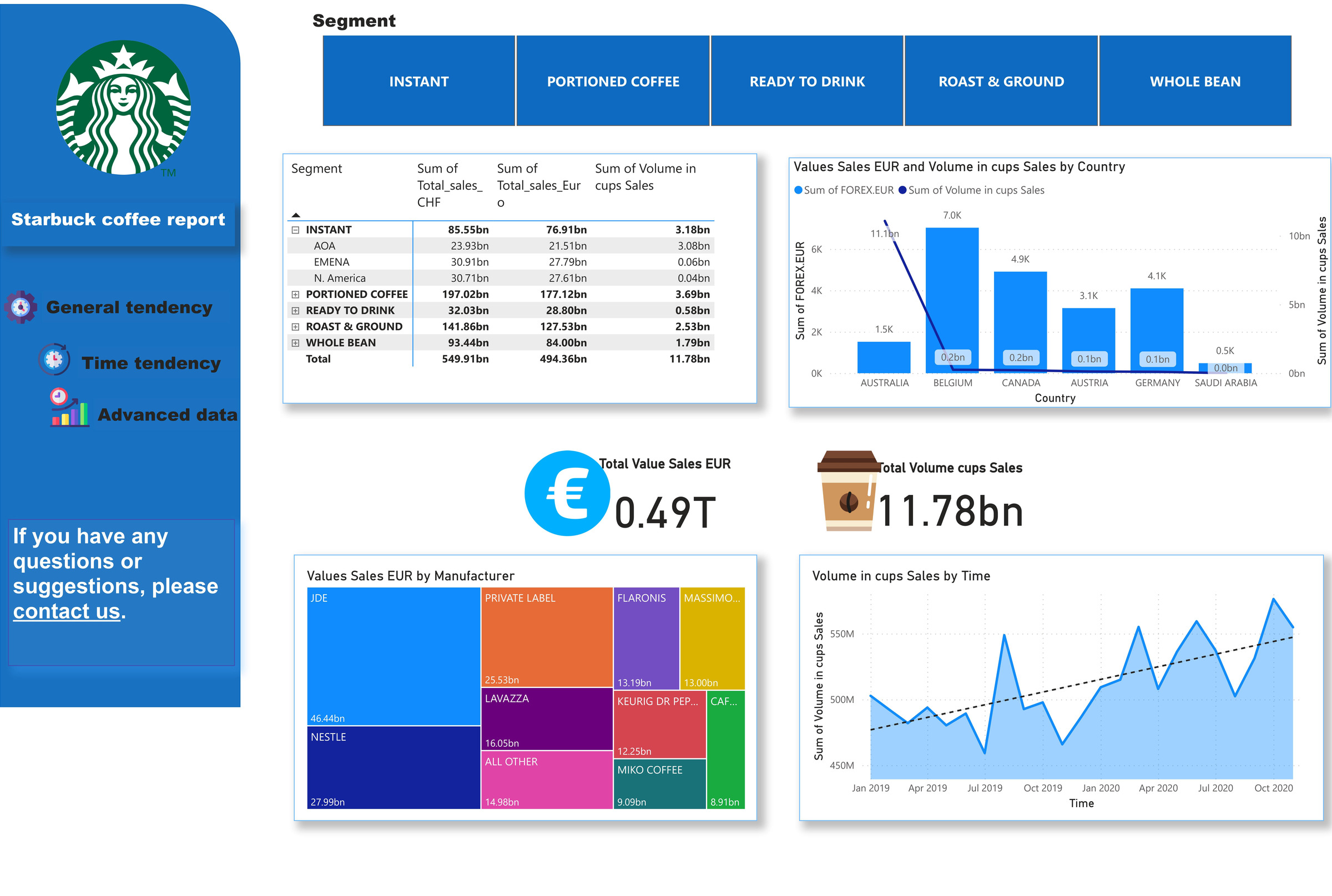The image size is (1332, 896).
Task: Select the PRIVATE LABEL treemap tile
Action: pos(547,636)
